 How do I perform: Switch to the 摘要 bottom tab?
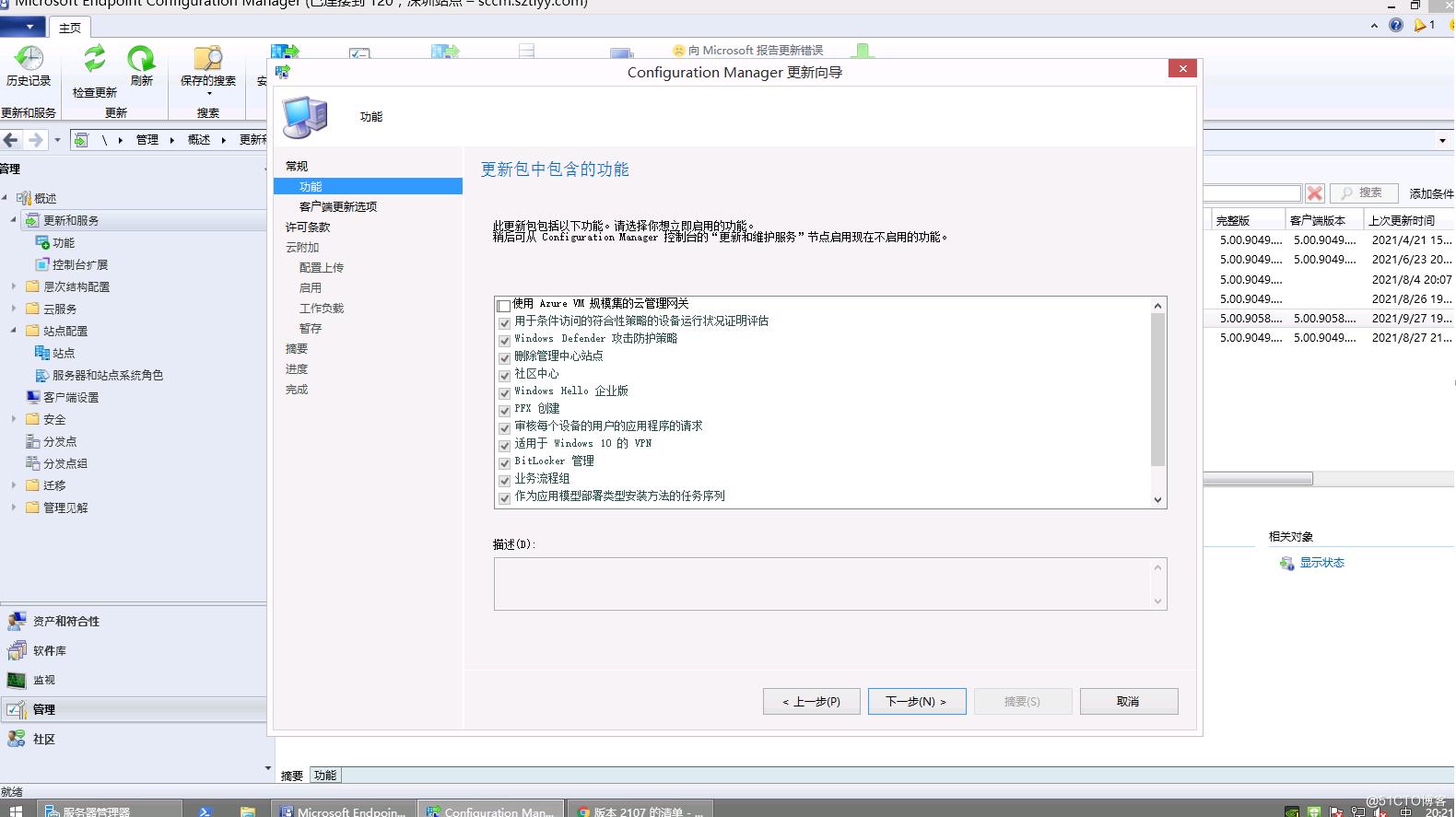click(292, 776)
